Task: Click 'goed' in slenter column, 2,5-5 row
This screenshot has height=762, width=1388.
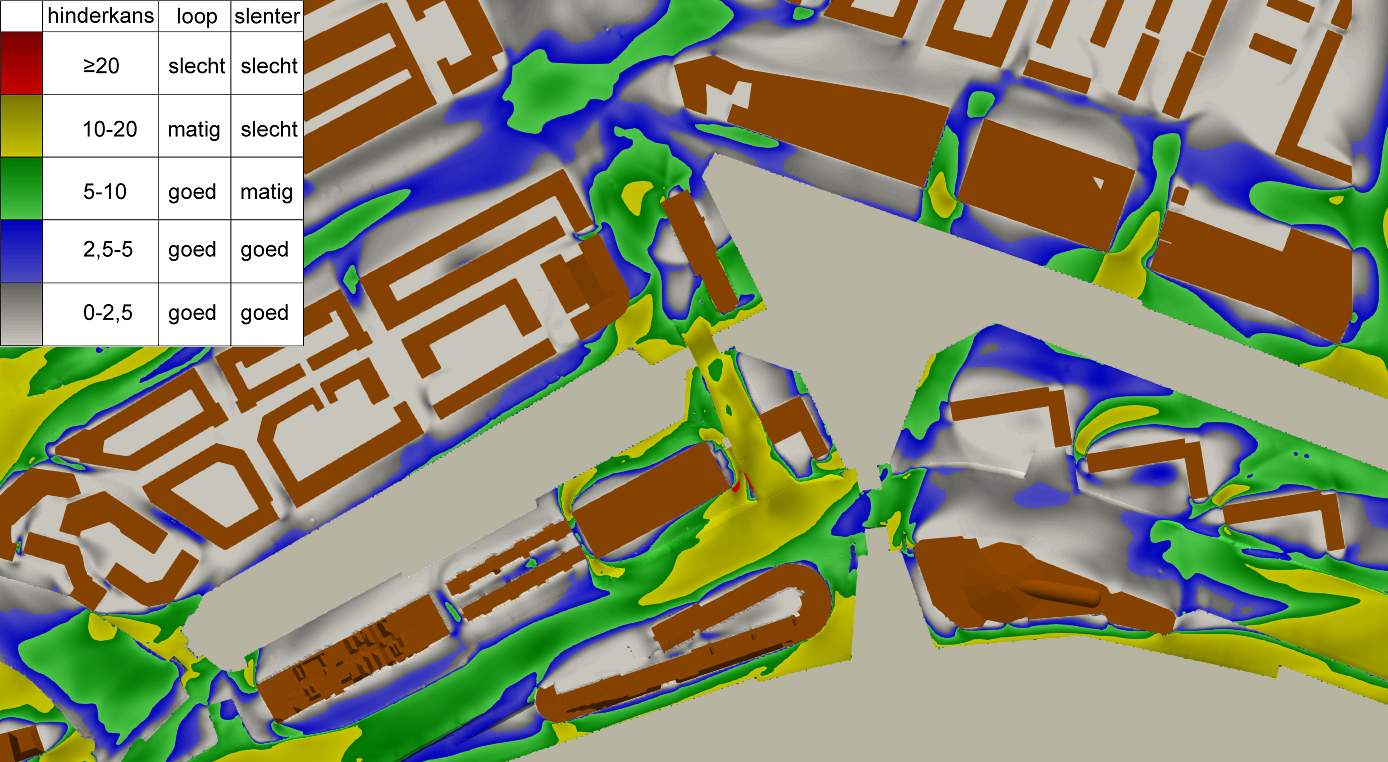Action: click(265, 250)
